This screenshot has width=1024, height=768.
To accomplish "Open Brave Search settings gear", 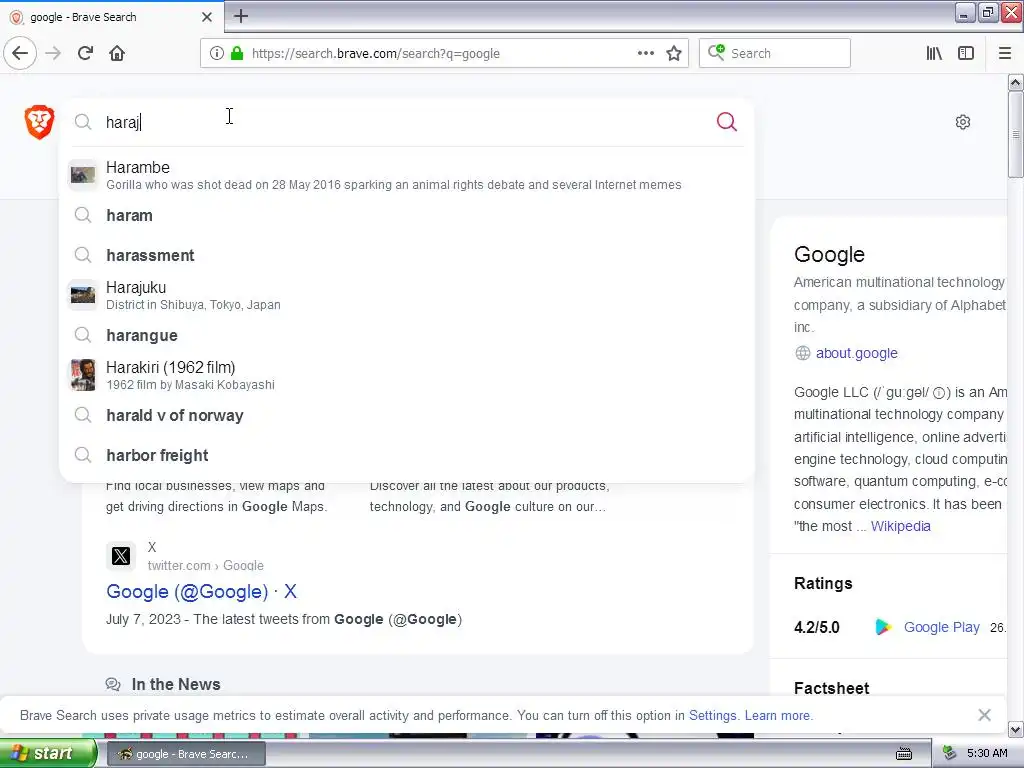I will 963,122.
